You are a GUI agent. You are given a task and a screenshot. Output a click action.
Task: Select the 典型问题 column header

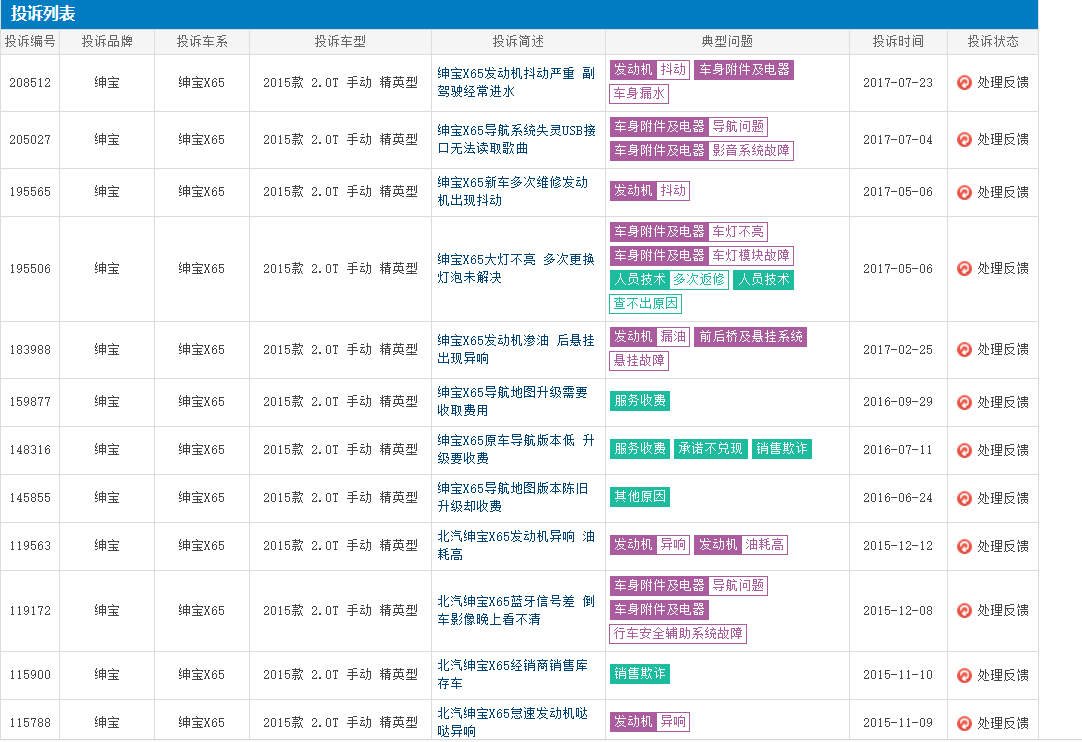[x=727, y=41]
